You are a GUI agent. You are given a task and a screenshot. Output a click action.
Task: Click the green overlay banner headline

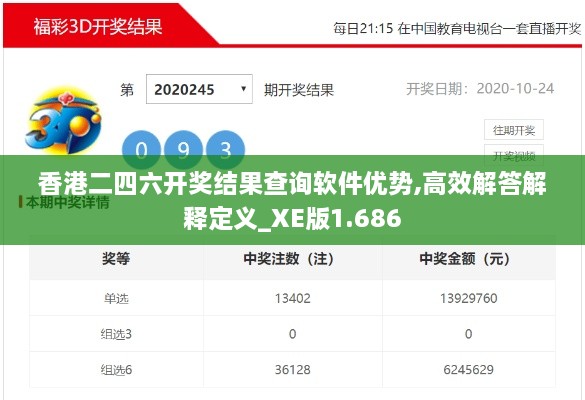[x=292, y=200]
